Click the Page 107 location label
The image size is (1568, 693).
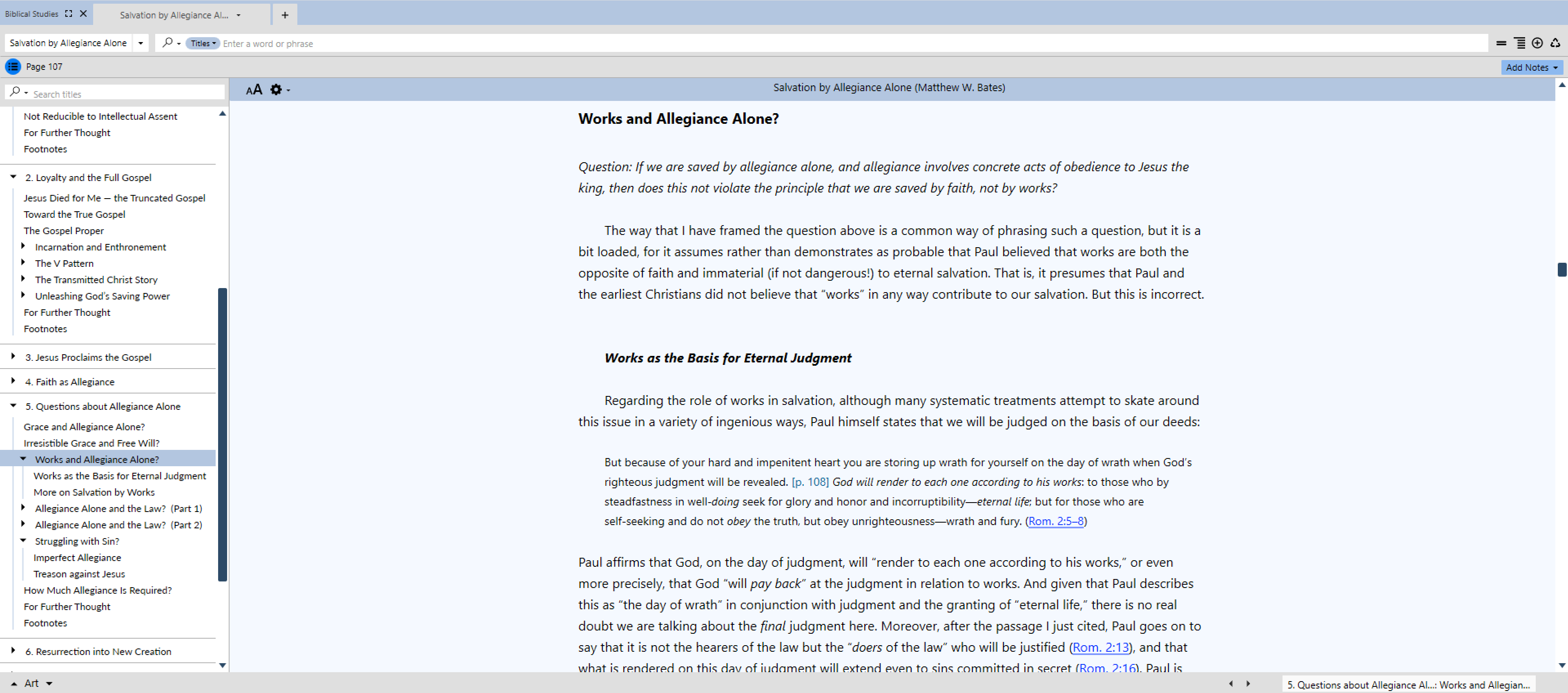point(44,66)
